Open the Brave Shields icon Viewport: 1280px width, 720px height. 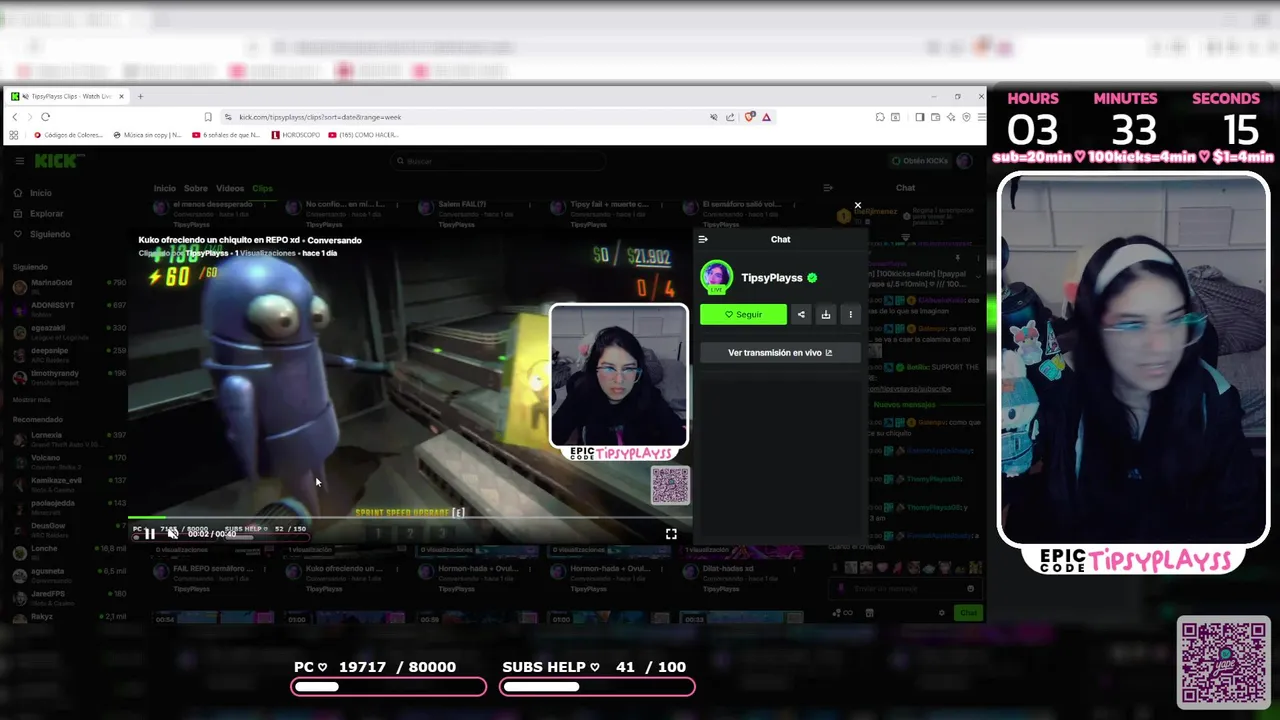[749, 117]
